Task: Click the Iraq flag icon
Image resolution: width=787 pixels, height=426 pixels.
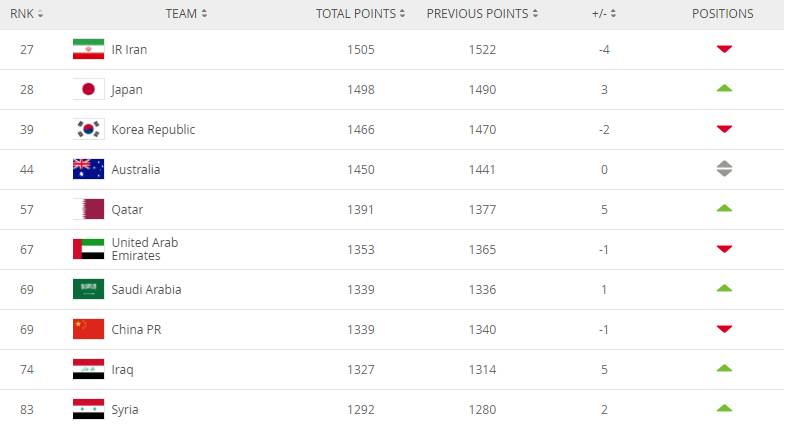Action: coord(88,369)
